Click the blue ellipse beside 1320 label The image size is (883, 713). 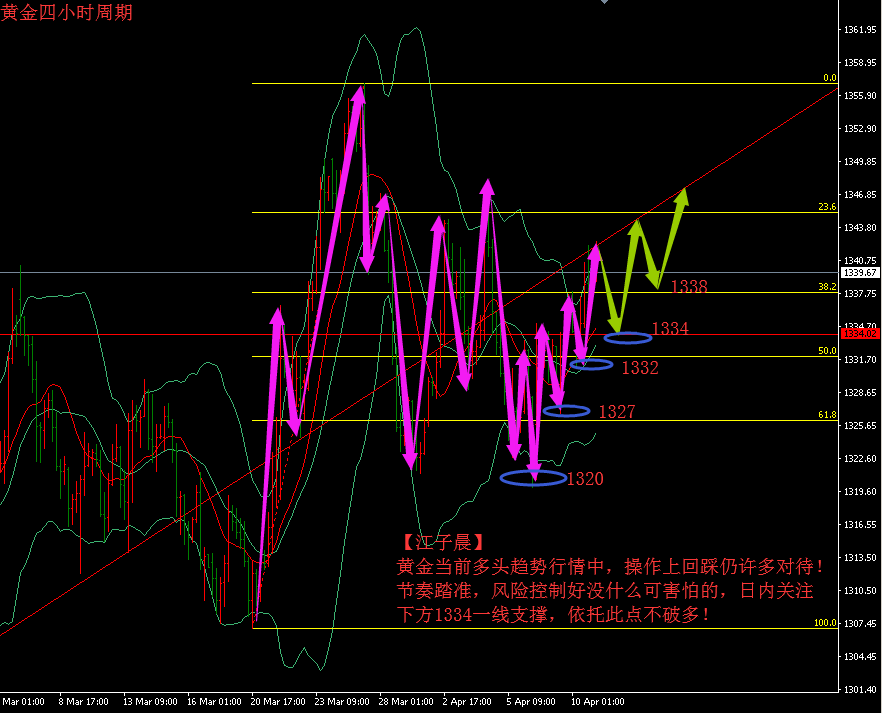coord(533,478)
